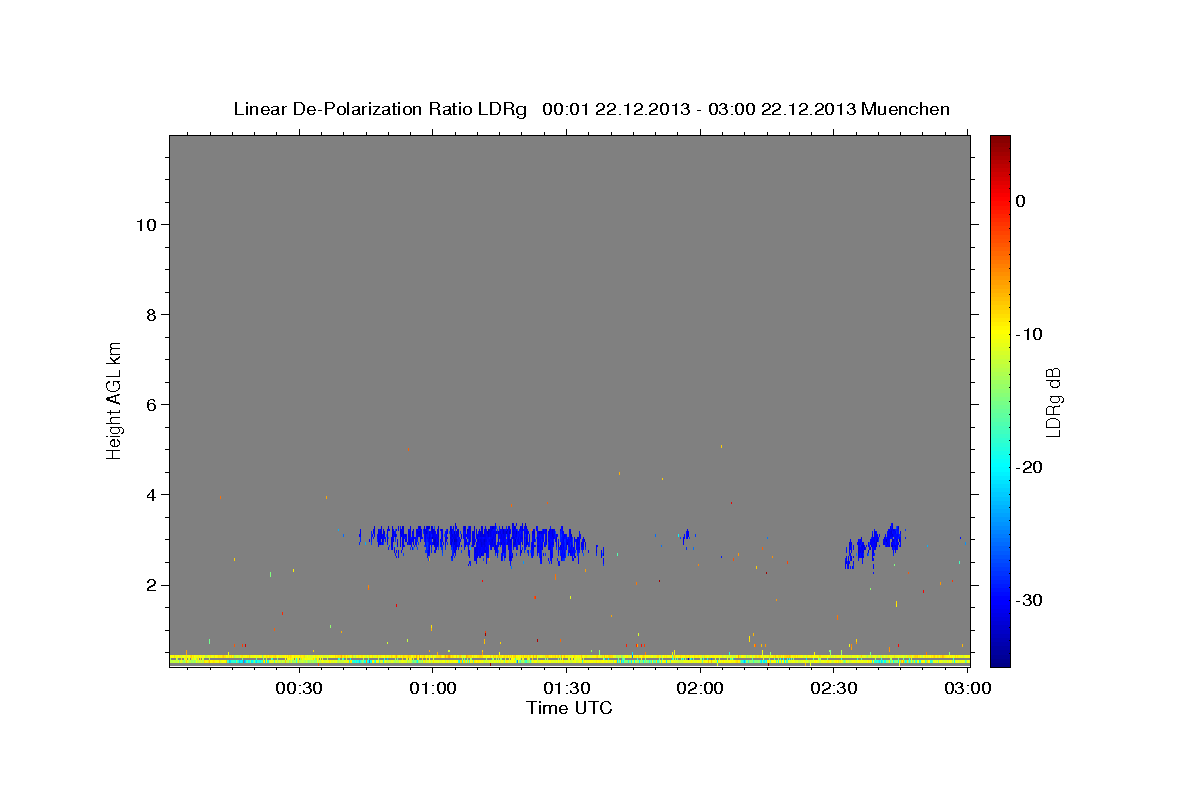Click the 03:00 time tick label
The width and height of the screenshot is (1200, 800).
pos(968,689)
